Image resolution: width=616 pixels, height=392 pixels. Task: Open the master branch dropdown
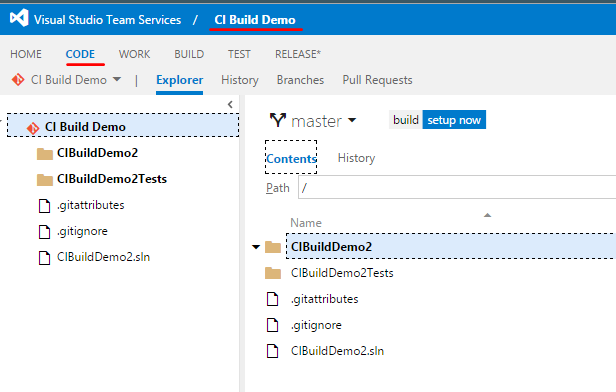tap(324, 121)
